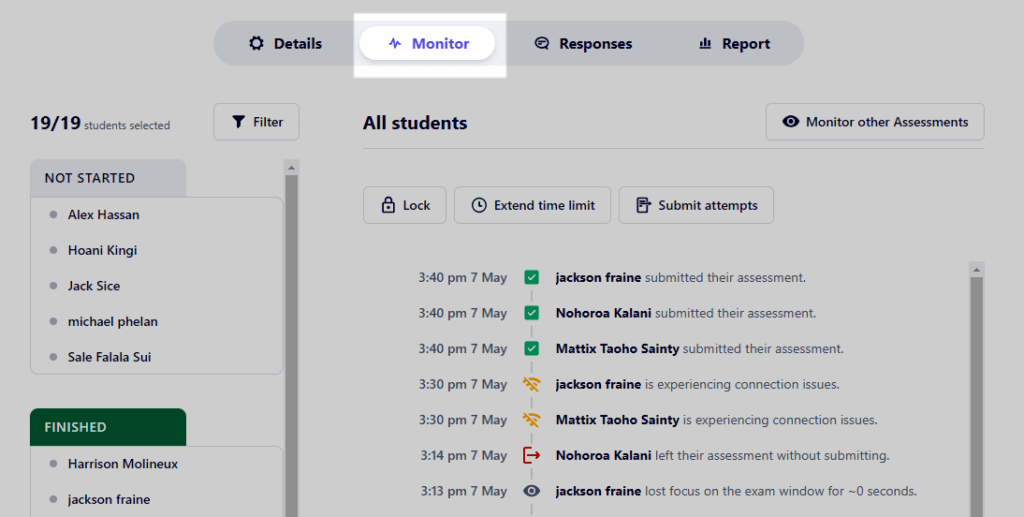
Task: Click Nohoroa Kalani left without submitting entry
Action: pyautogui.click(x=722, y=456)
